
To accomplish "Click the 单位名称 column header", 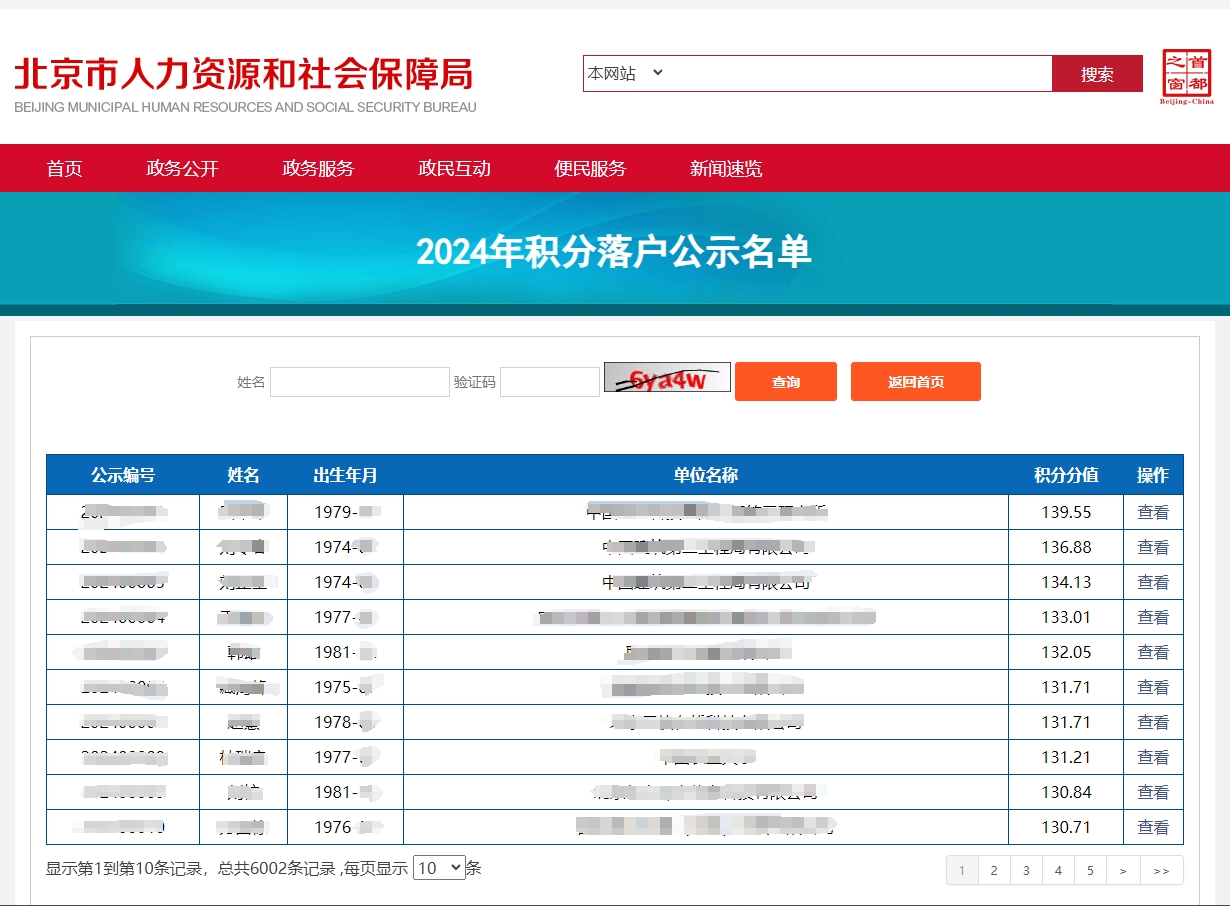I will coord(706,475).
